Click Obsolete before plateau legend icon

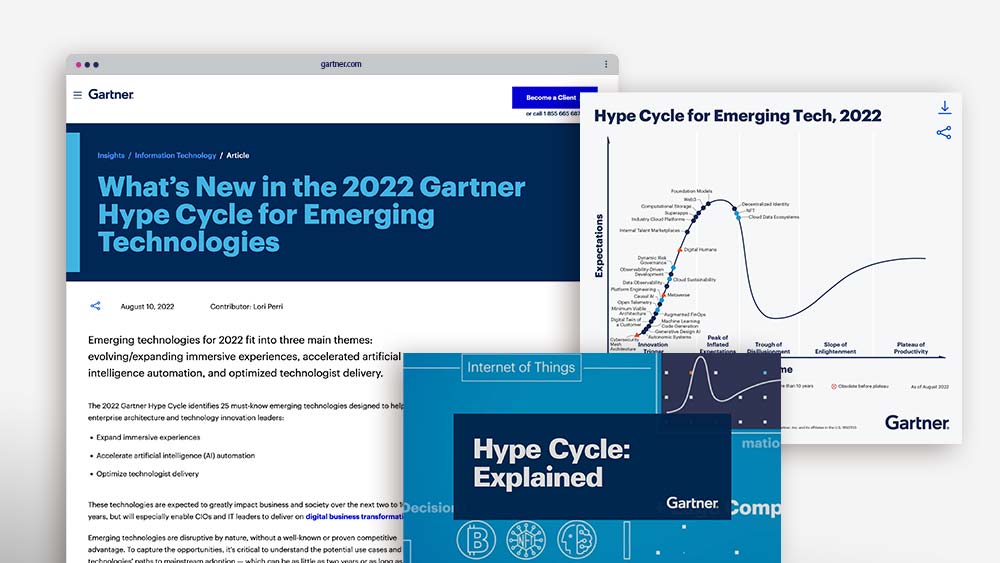(x=834, y=386)
